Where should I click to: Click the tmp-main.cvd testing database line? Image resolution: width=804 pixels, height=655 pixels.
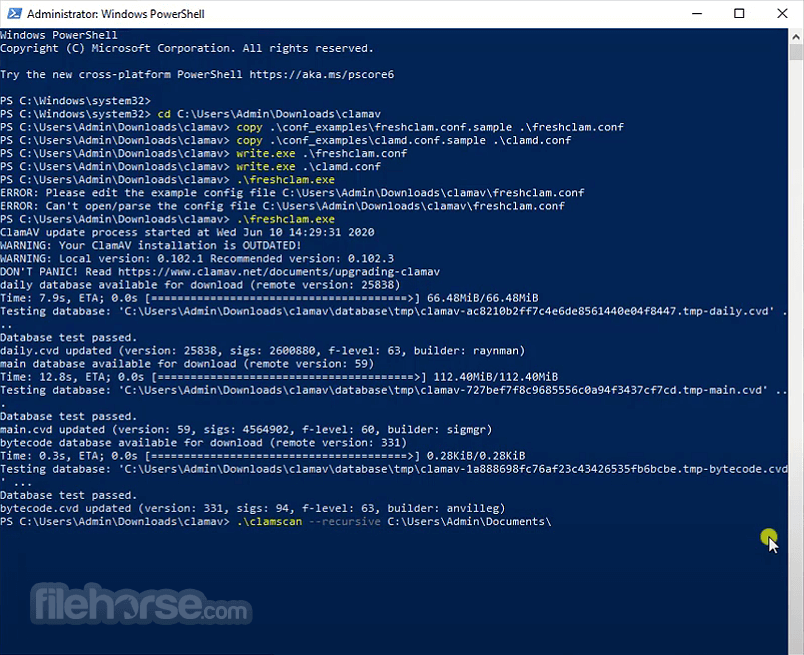[x=393, y=390]
